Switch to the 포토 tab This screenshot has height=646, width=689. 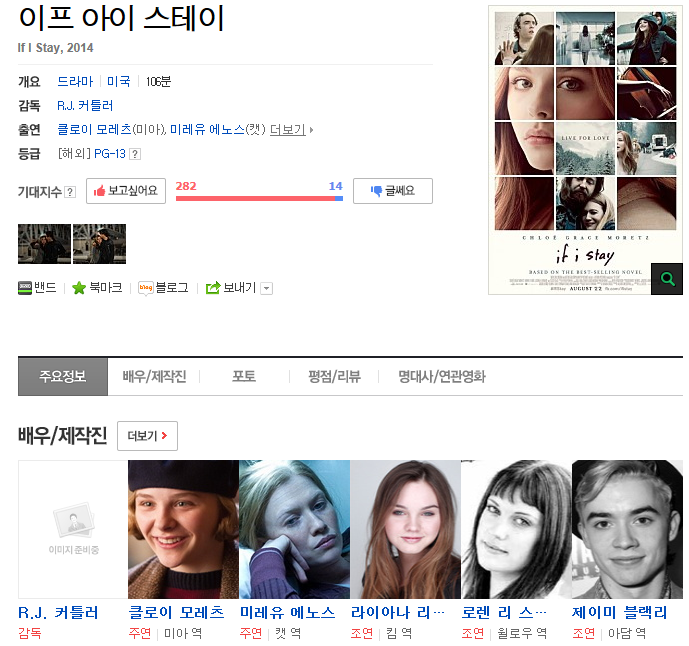pos(244,377)
